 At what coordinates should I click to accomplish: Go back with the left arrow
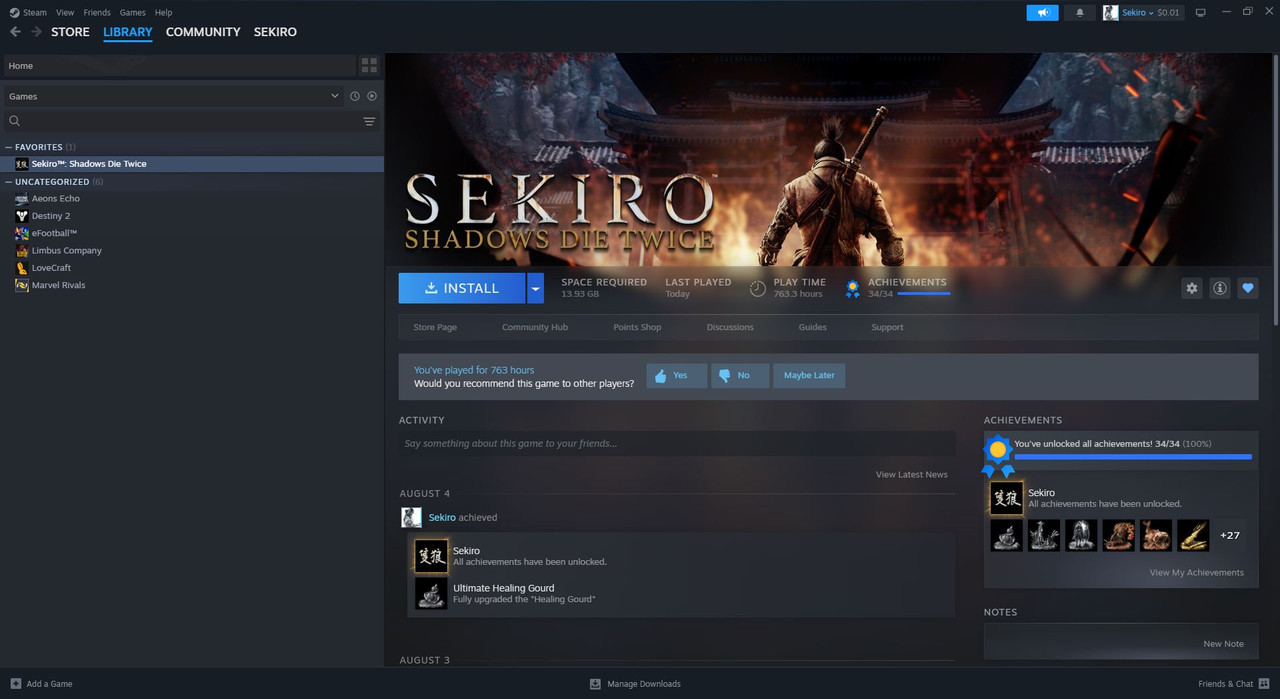tap(15, 32)
